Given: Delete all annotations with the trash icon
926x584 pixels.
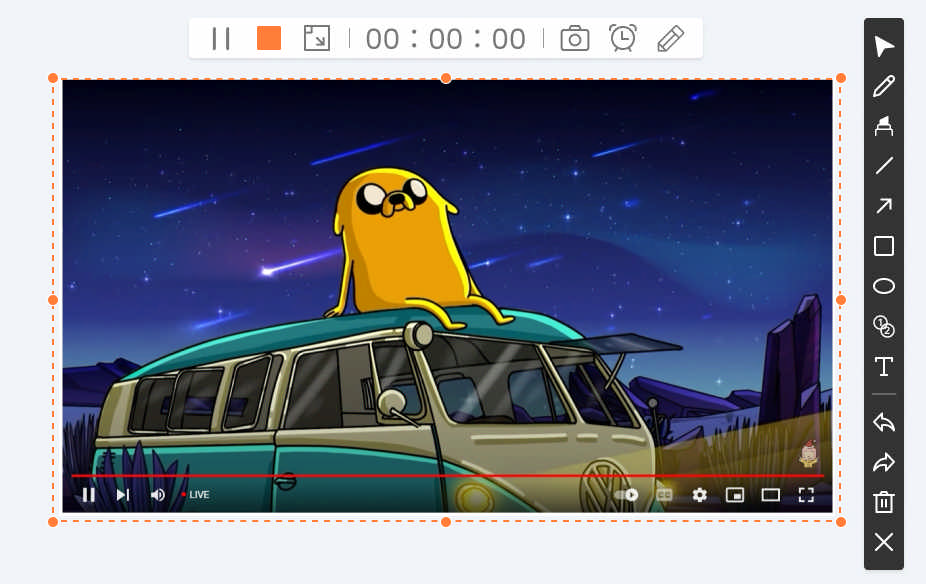Looking at the screenshot, I should 884,502.
